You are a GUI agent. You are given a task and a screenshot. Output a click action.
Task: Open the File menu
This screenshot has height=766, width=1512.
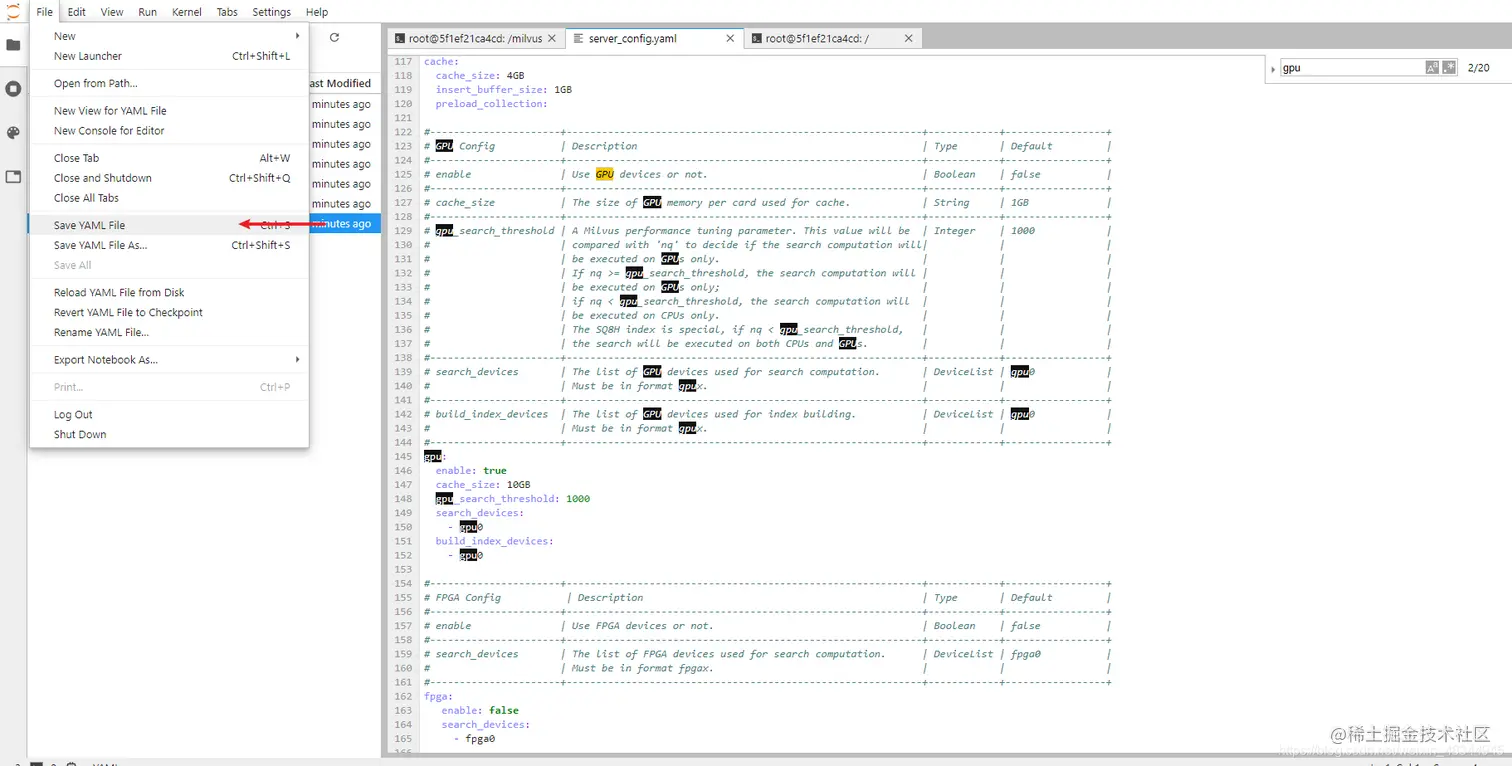tap(45, 12)
